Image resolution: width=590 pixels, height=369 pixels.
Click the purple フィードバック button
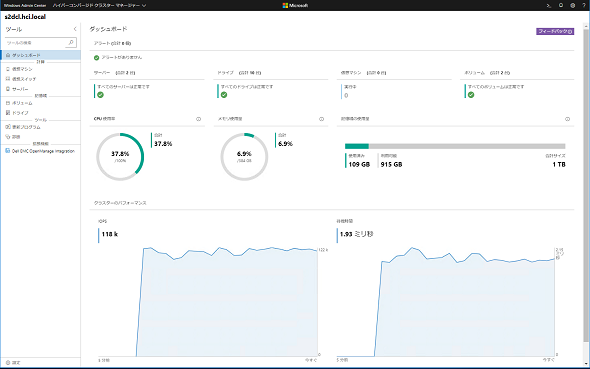[555, 31]
